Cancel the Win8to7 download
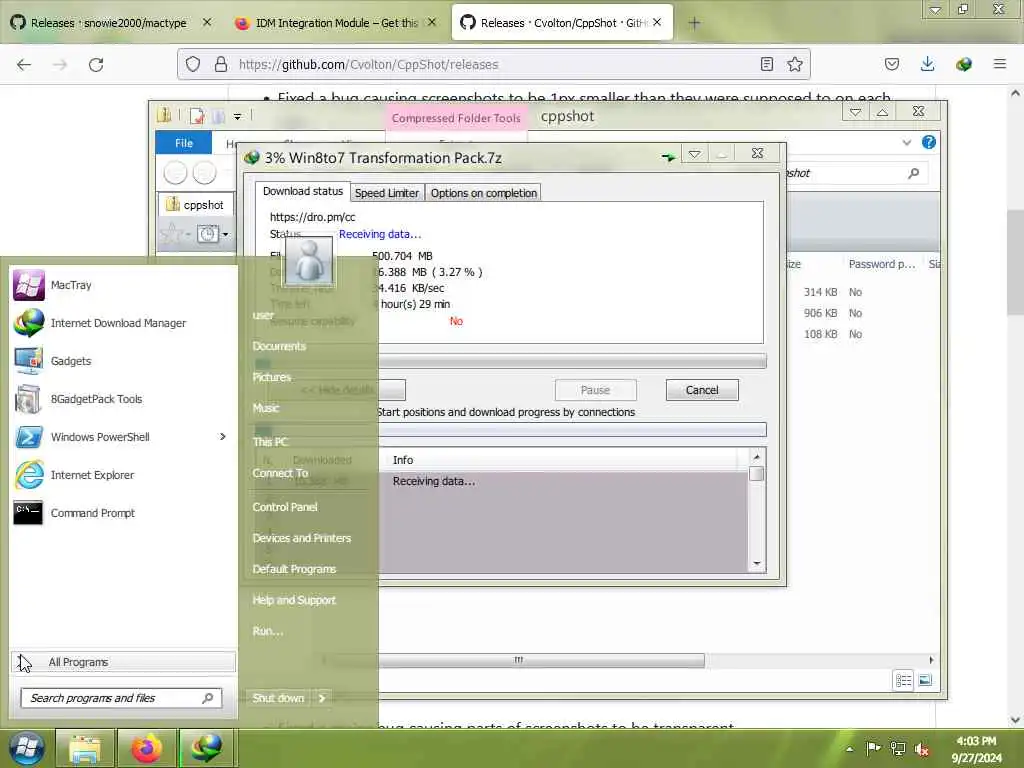 pos(702,390)
